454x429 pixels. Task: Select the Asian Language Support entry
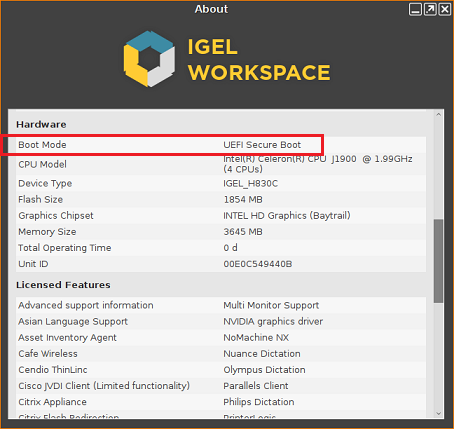73,322
